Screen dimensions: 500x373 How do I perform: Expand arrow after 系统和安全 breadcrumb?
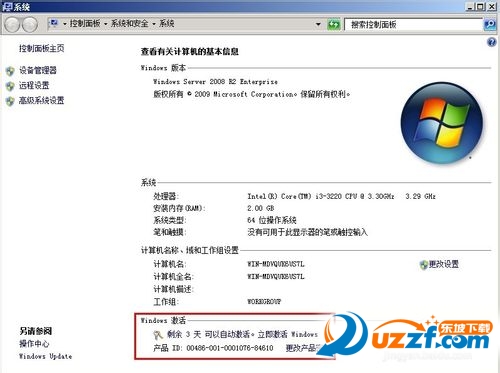pyautogui.click(x=154, y=24)
